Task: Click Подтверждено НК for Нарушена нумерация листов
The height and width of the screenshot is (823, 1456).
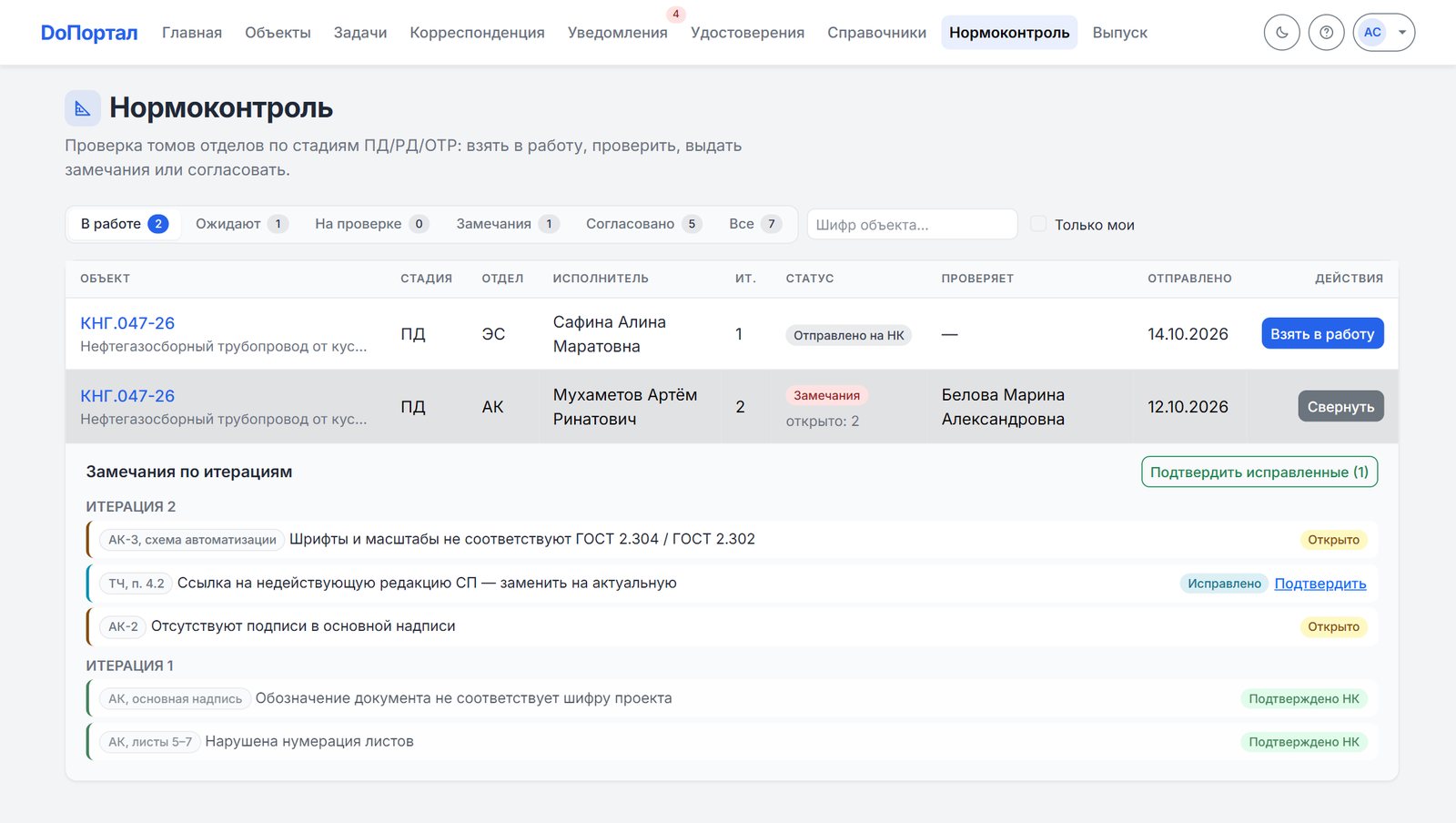Action: click(x=1303, y=742)
